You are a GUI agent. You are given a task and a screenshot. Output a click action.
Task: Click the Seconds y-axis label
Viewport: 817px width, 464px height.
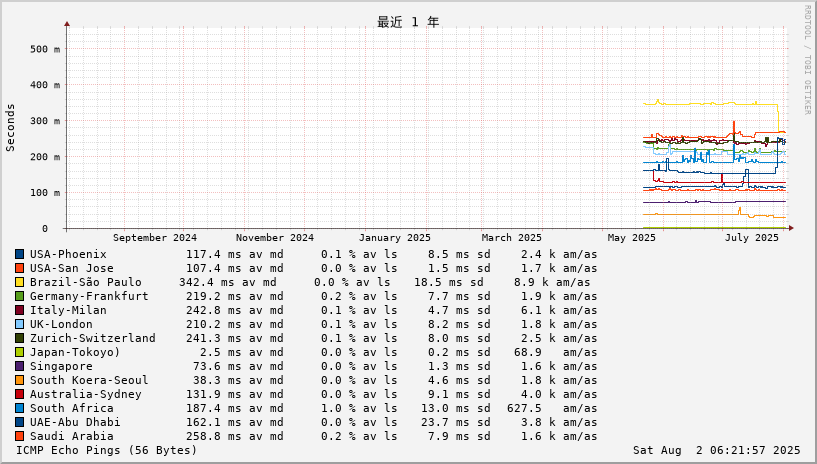[10, 128]
